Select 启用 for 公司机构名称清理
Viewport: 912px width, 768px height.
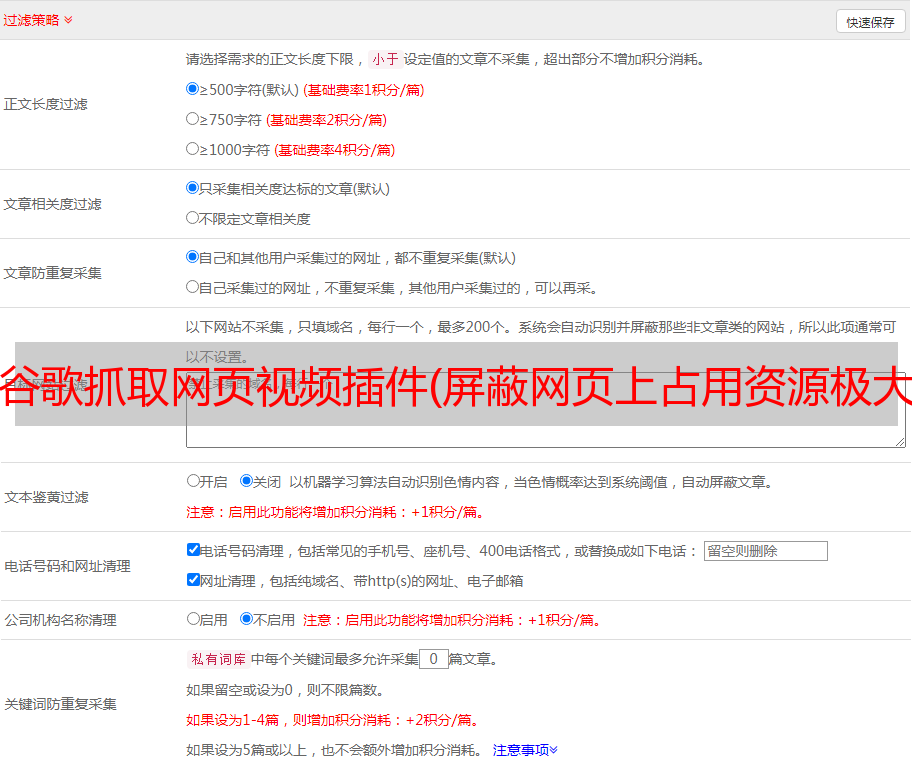[x=194, y=619]
